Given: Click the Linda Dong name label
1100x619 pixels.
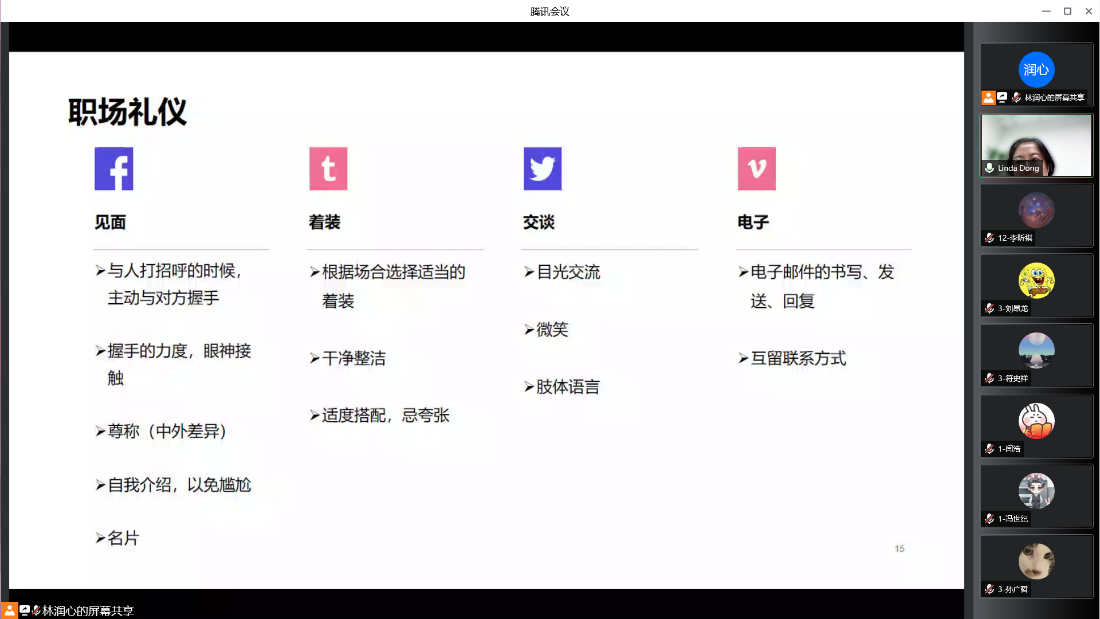Looking at the screenshot, I should pyautogui.click(x=1019, y=168).
